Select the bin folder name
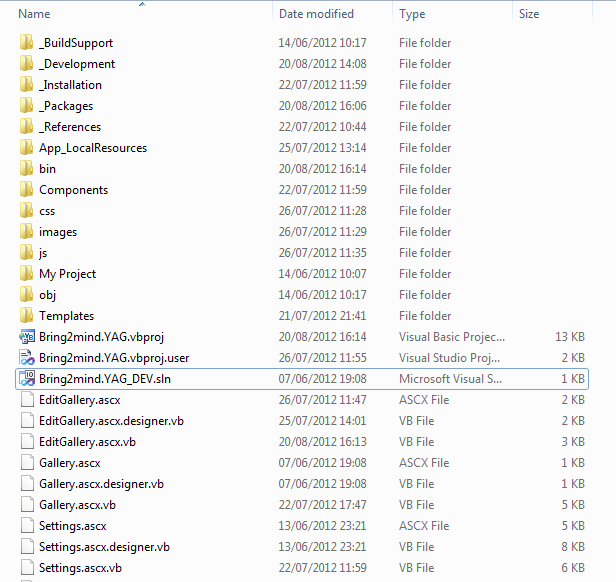Screen dimensions: 616x582 click(x=48, y=169)
